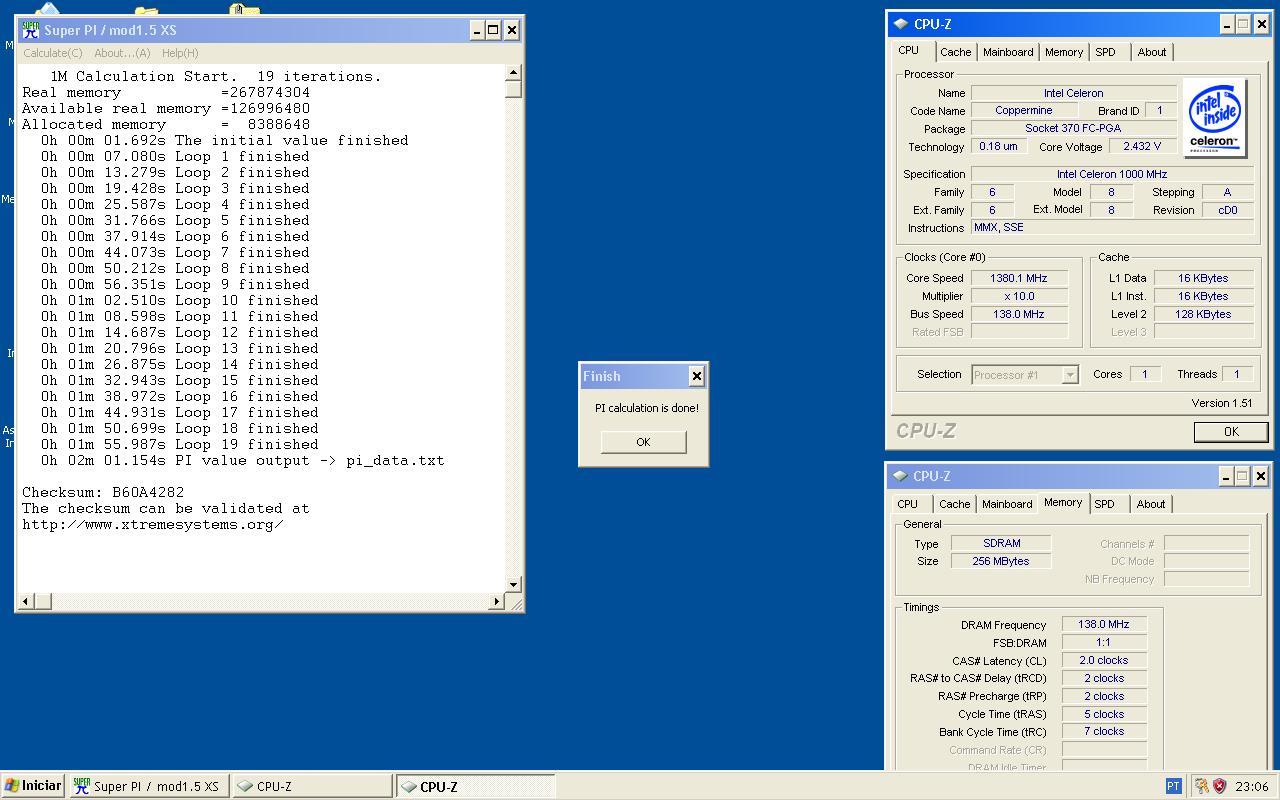Open Help(H) menu in Super PI
Screen dimensions: 1280x800
click(180, 53)
